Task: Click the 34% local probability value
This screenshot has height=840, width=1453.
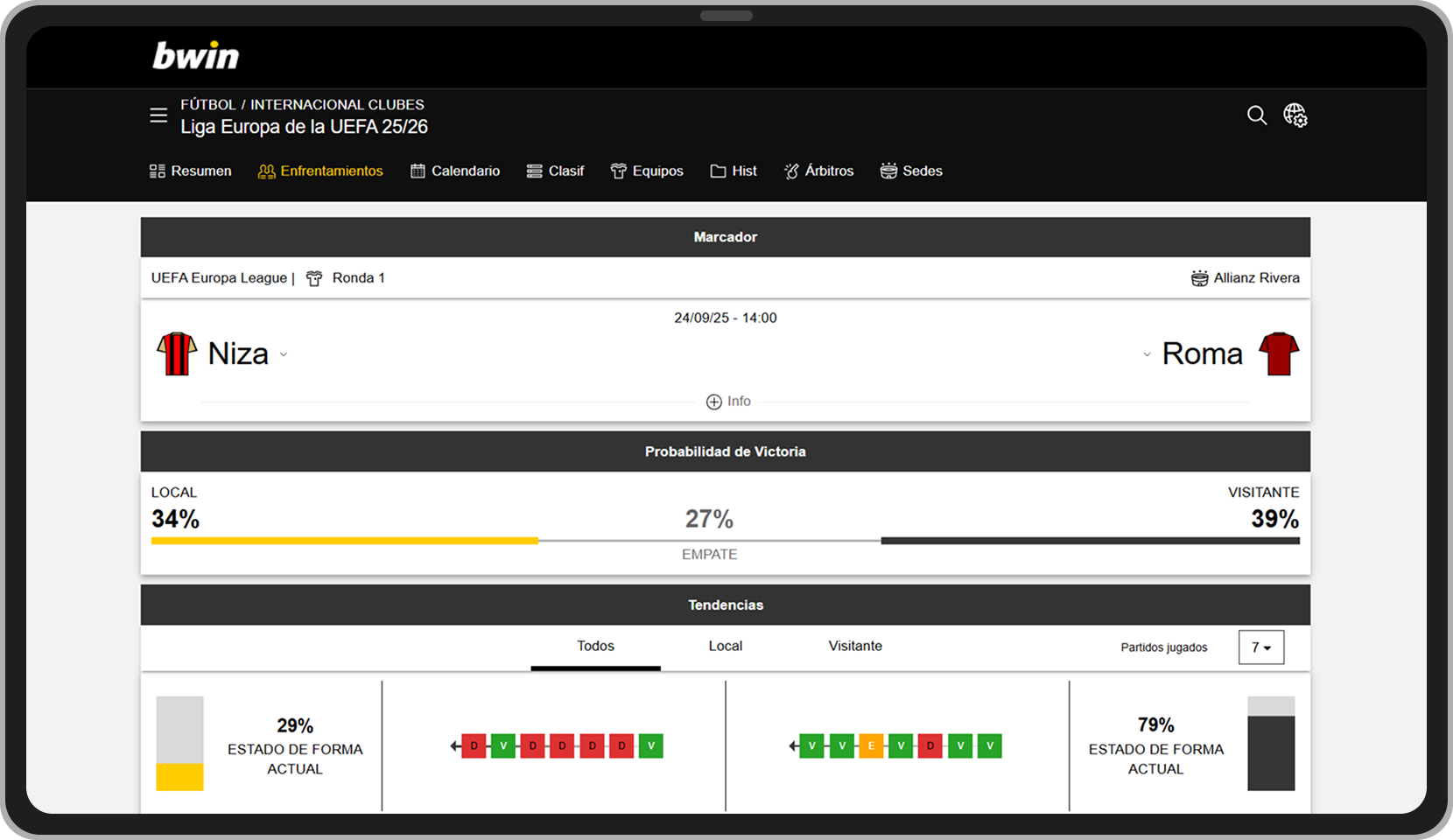Action: (175, 519)
